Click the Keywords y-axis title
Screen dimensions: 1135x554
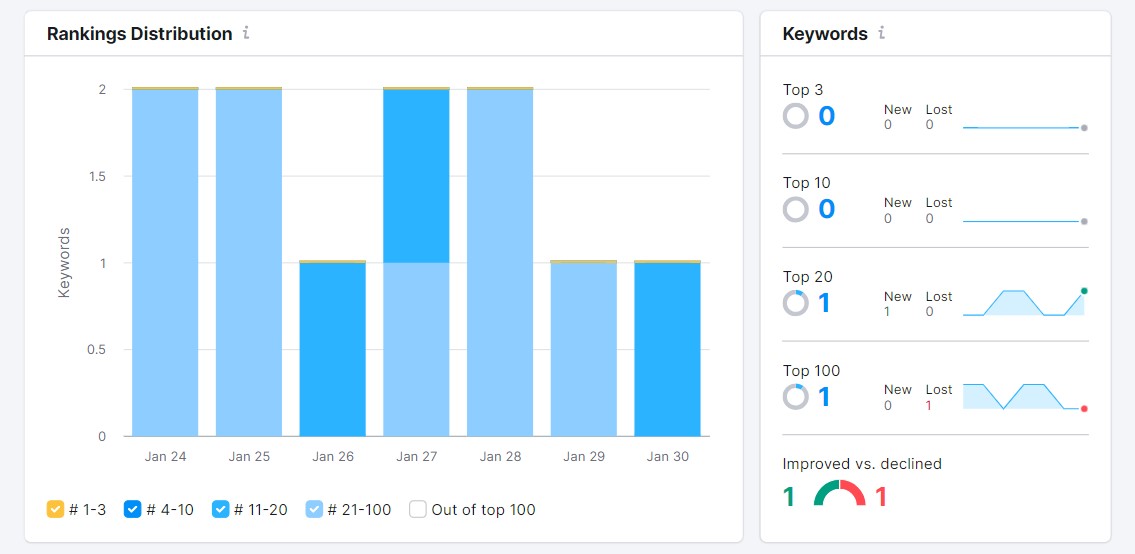coord(64,263)
